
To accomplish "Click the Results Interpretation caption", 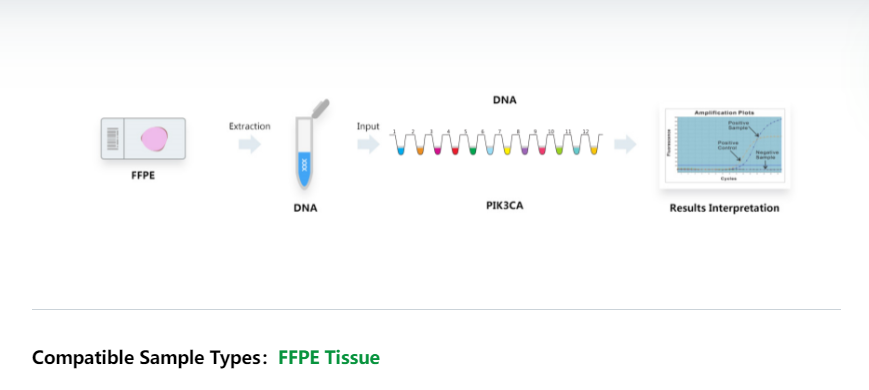I will coord(724,208).
